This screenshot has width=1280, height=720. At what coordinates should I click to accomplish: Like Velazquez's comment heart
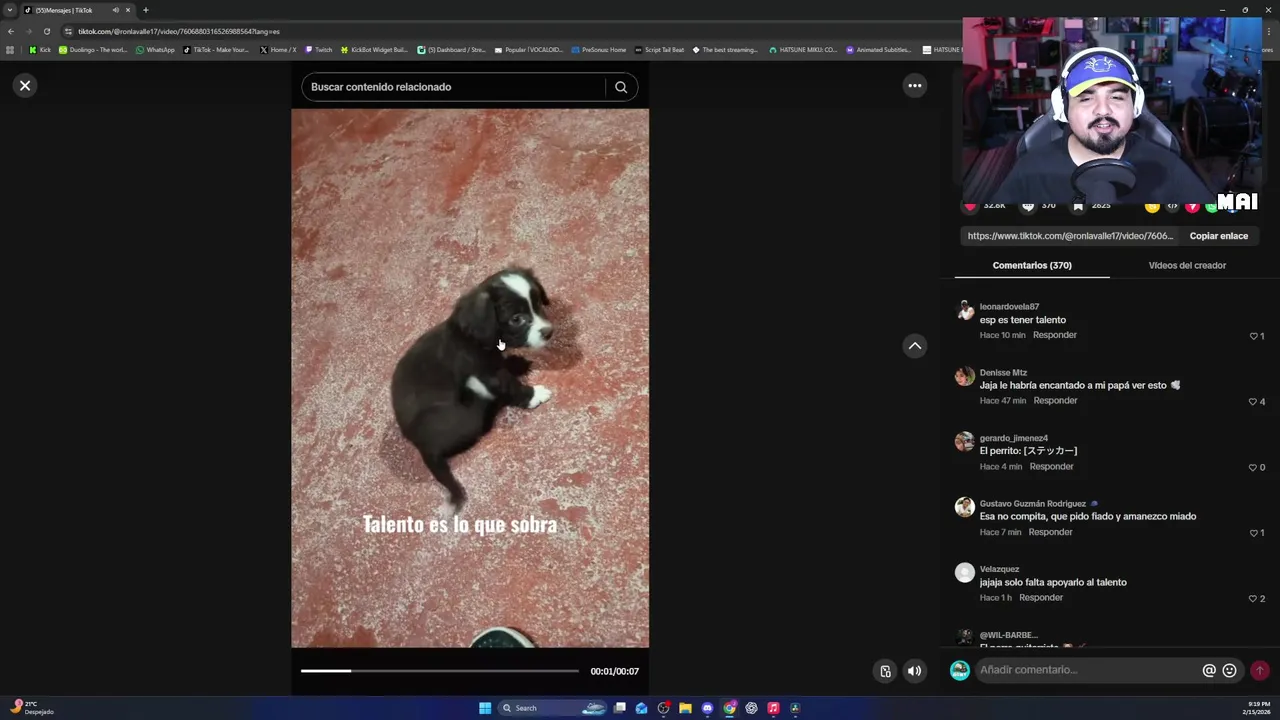pyautogui.click(x=1253, y=599)
